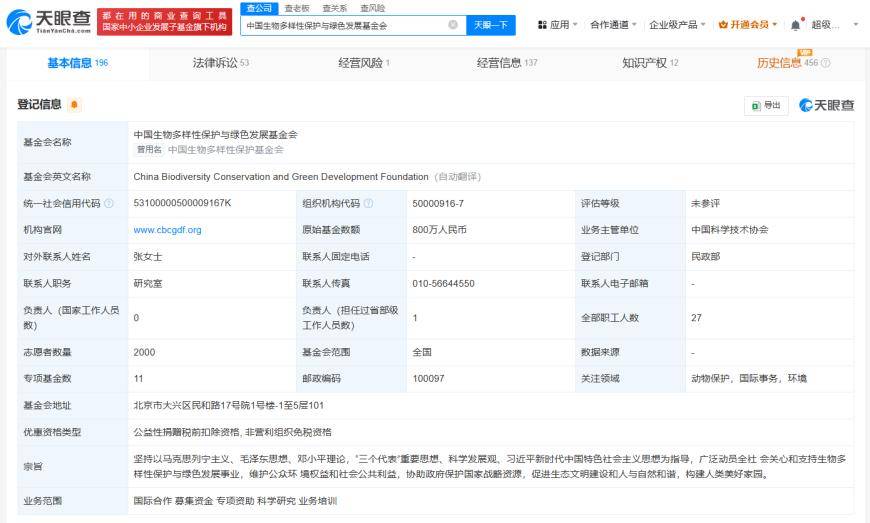This screenshot has width=870, height=523.
Task: Open the 开通会员 dropdown
Action: point(748,25)
